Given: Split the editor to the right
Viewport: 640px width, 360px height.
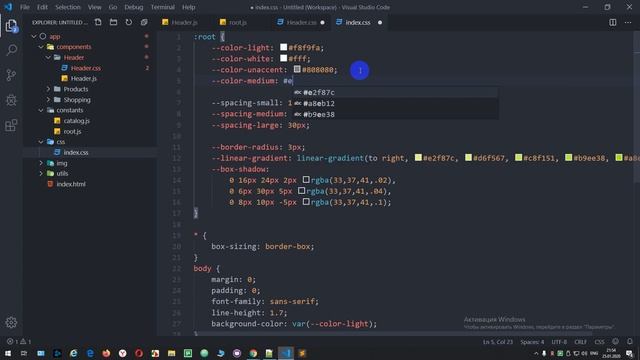Looking at the screenshot, I should [613, 22].
